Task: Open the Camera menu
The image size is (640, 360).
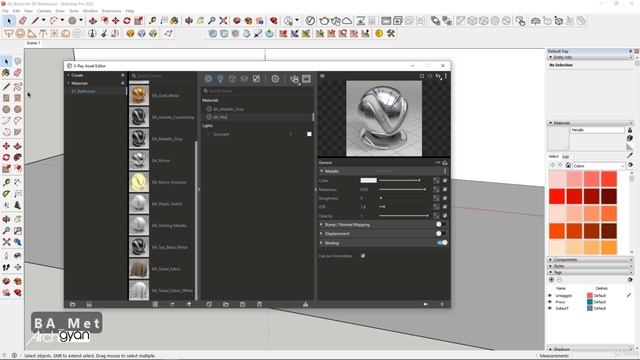Action: pyautogui.click(x=44, y=11)
